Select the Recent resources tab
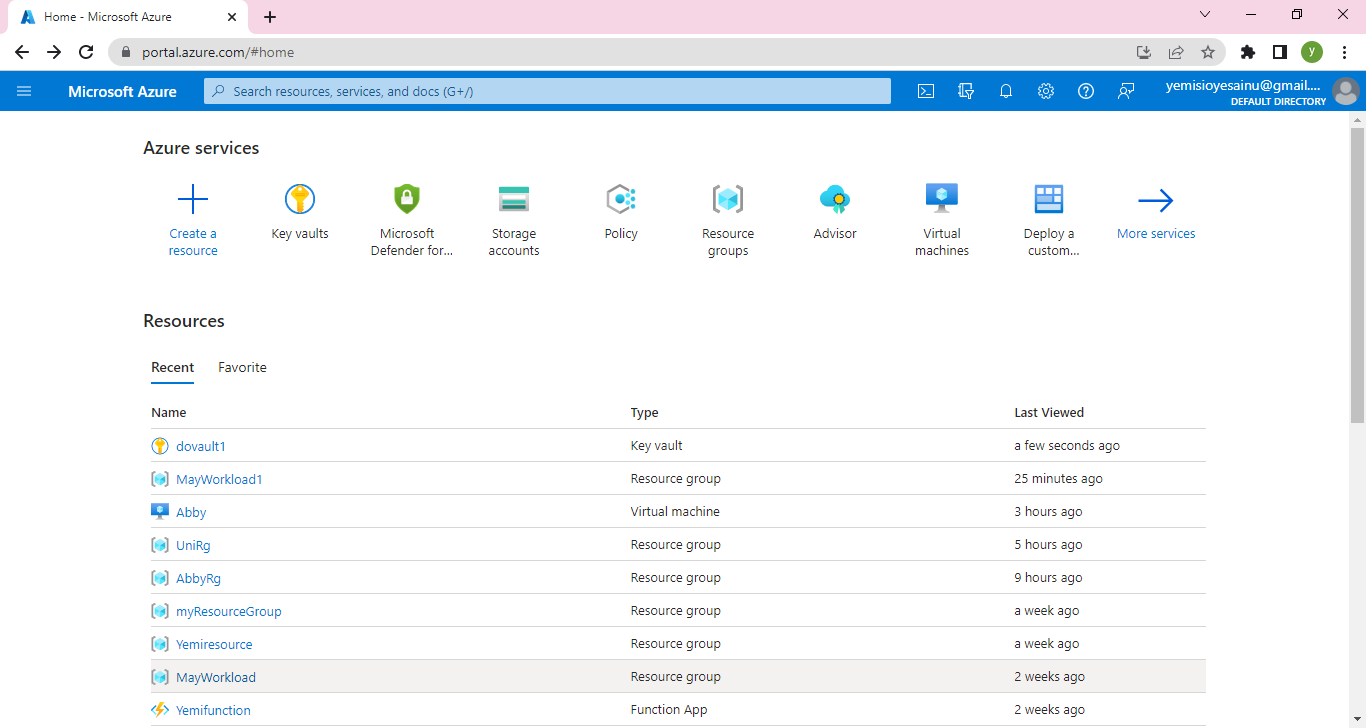The width and height of the screenshot is (1366, 728). coord(172,367)
